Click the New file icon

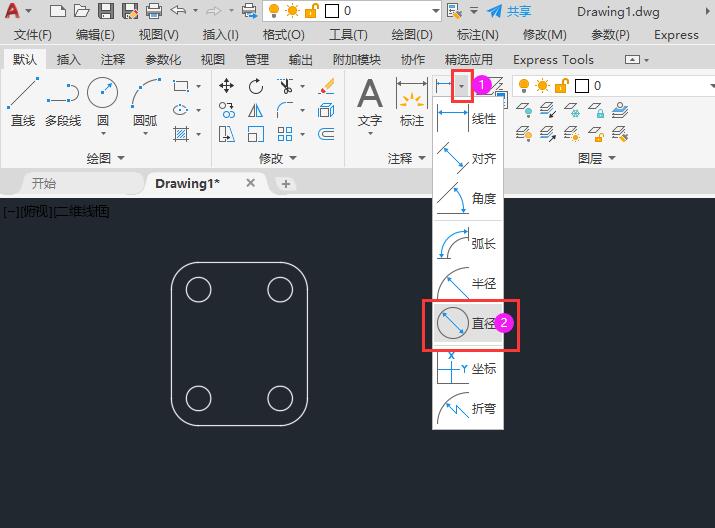57,10
